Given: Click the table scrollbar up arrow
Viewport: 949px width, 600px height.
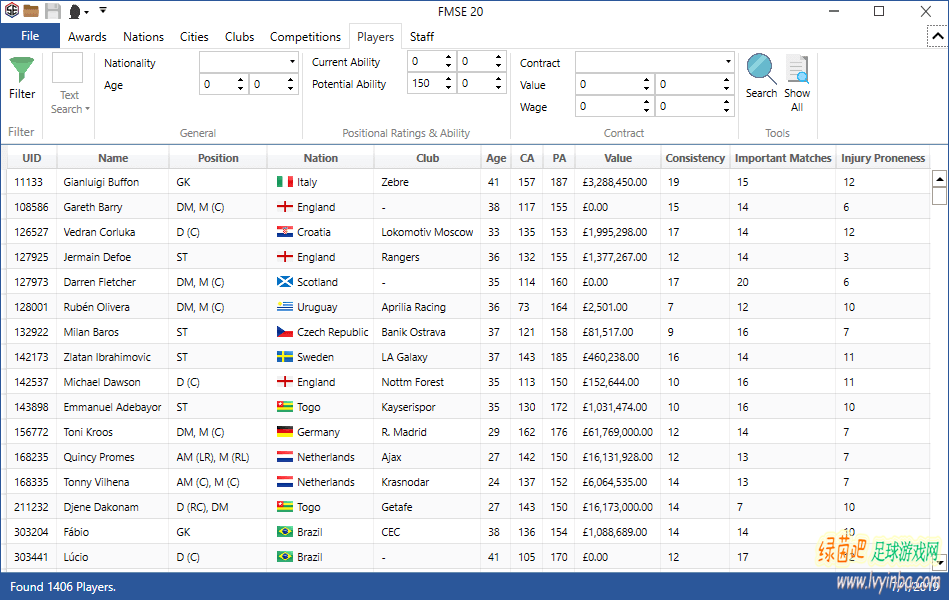Looking at the screenshot, I should tap(939, 179).
